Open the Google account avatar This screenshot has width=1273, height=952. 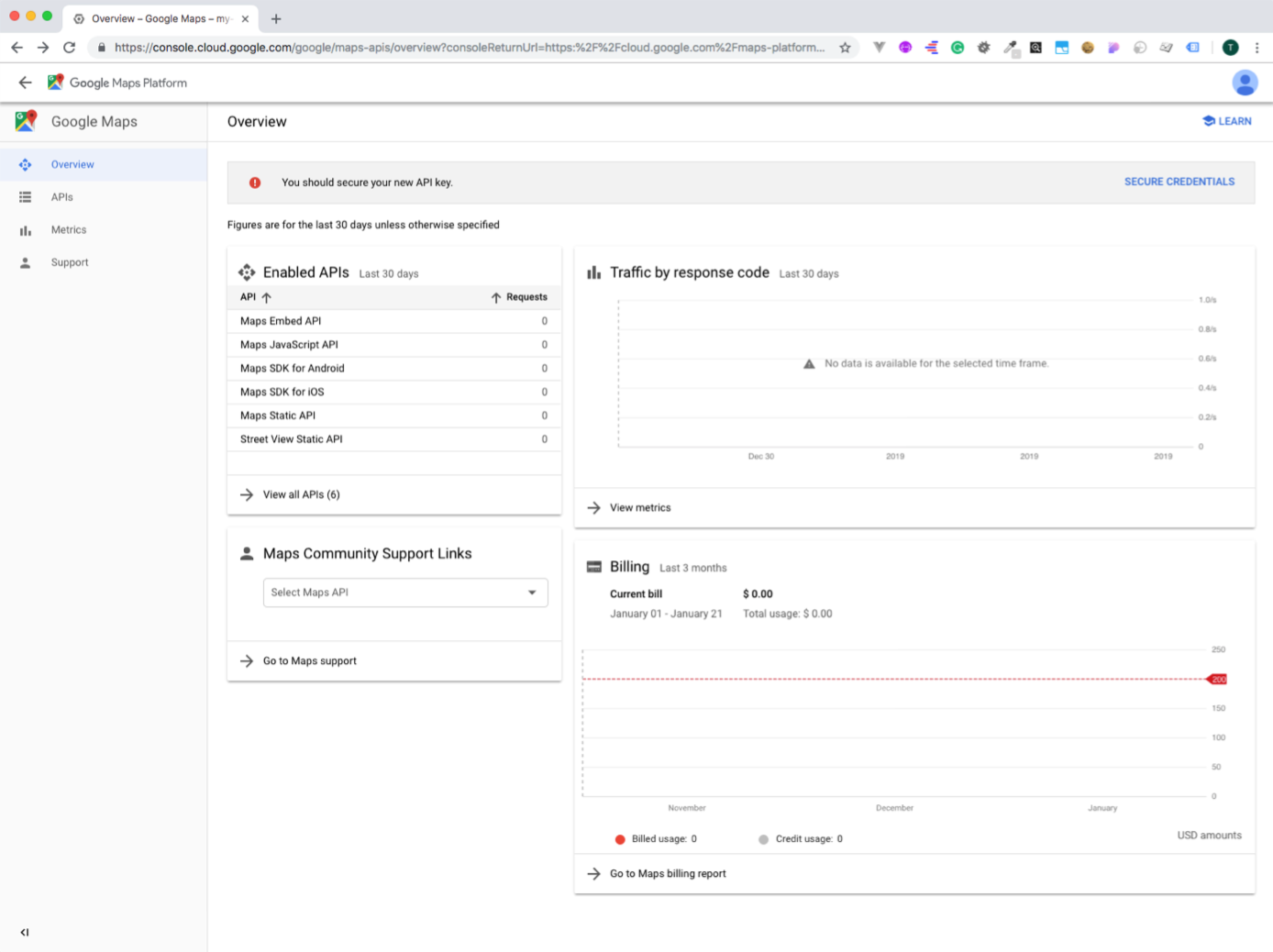pyautogui.click(x=1245, y=83)
